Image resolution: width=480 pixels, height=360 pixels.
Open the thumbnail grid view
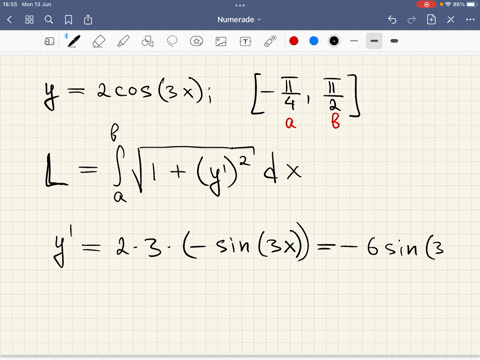tap(29, 20)
